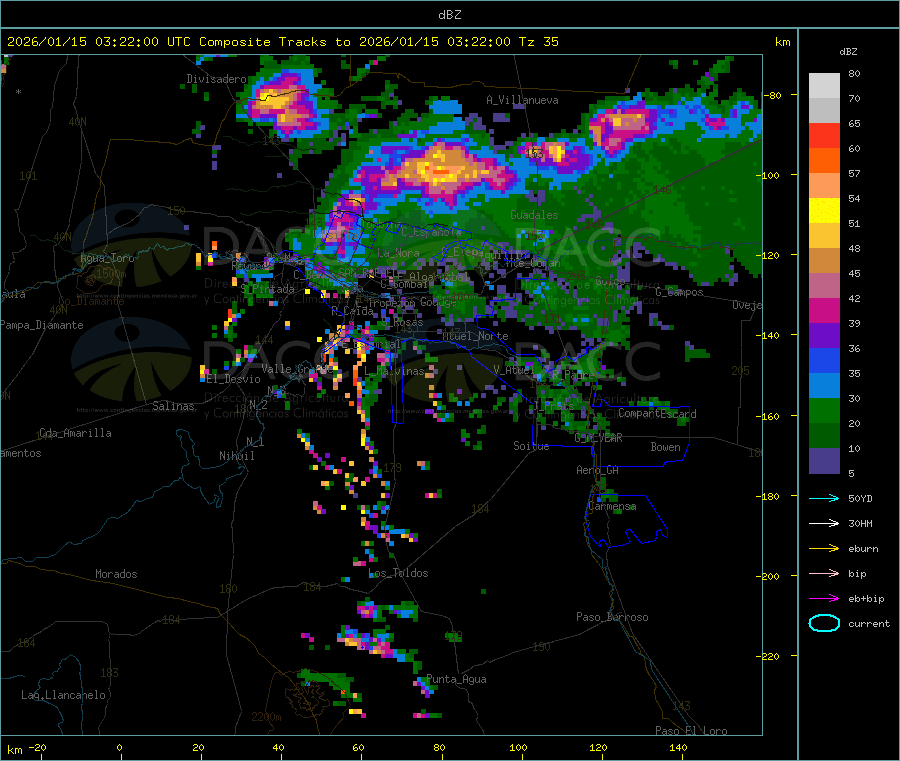Click the Los_Toldos map label
900x761 pixels.
[398, 573]
